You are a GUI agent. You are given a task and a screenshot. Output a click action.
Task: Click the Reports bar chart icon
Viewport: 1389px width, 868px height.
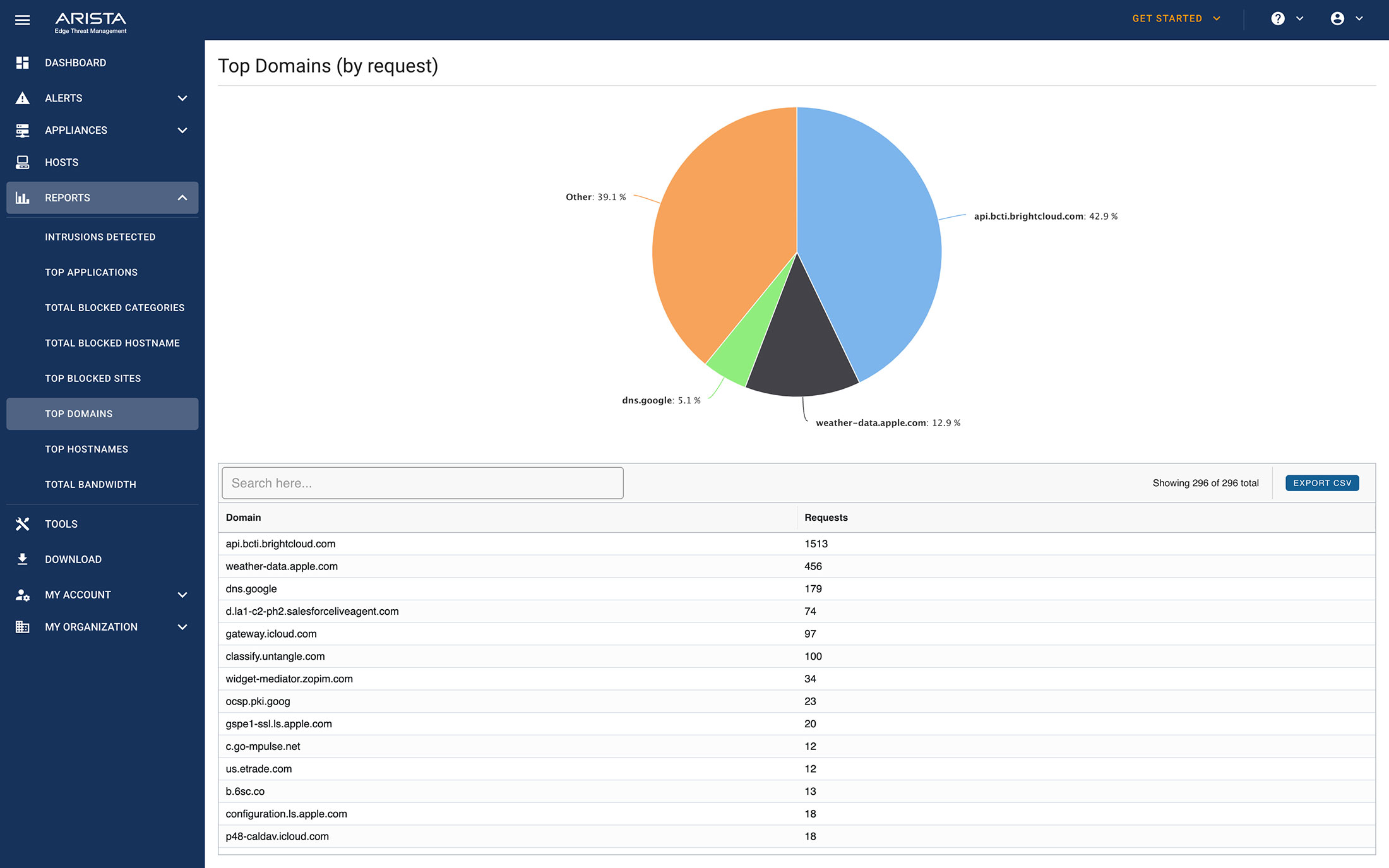click(x=22, y=198)
